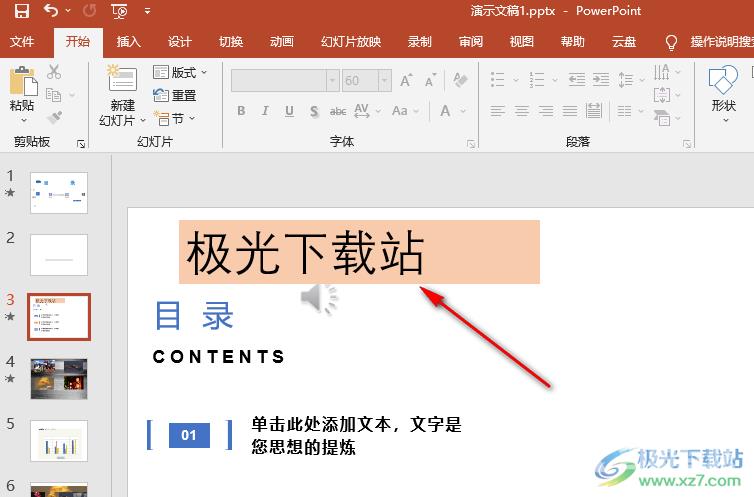The height and width of the screenshot is (497, 754).
Task: Switch to the 插入 tab
Action: click(x=129, y=42)
